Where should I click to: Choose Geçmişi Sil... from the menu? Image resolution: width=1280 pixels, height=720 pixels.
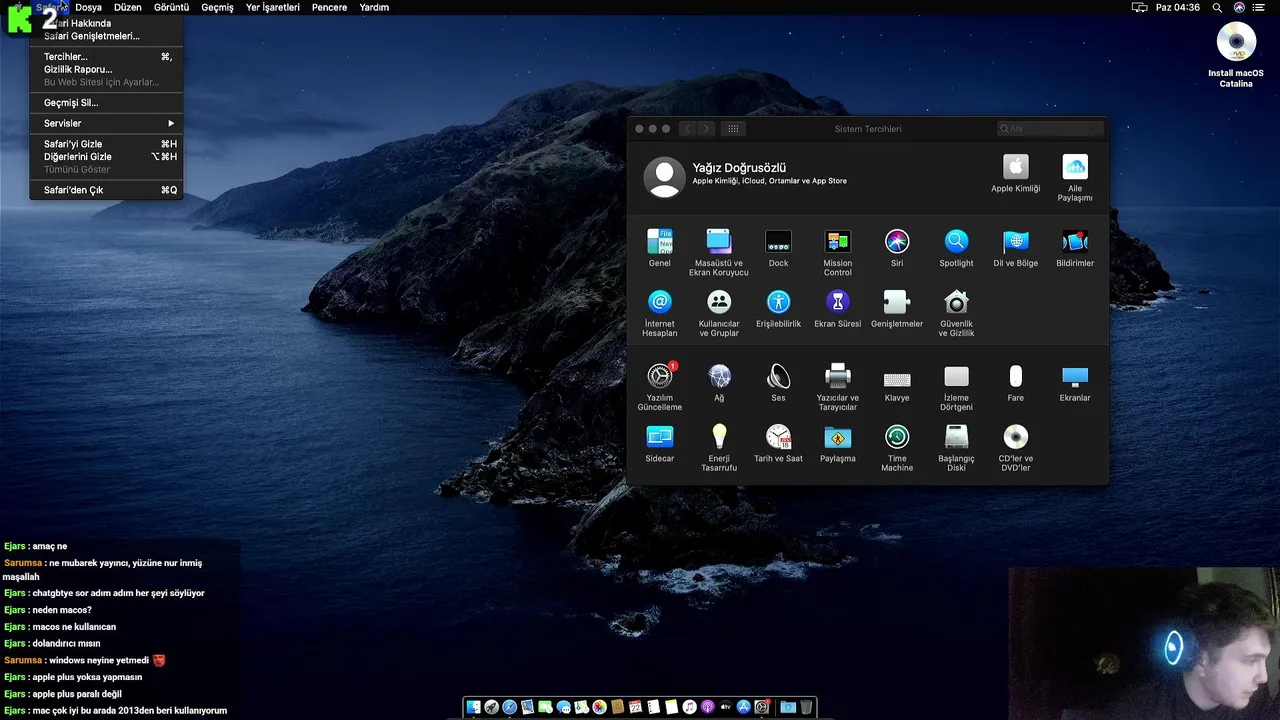106,103
